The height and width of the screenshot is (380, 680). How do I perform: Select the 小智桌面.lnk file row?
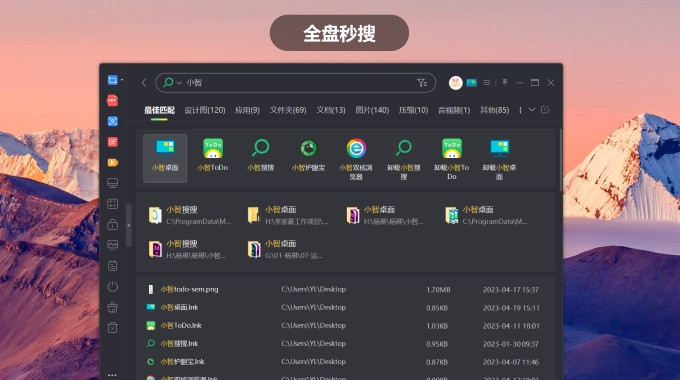tap(345, 308)
